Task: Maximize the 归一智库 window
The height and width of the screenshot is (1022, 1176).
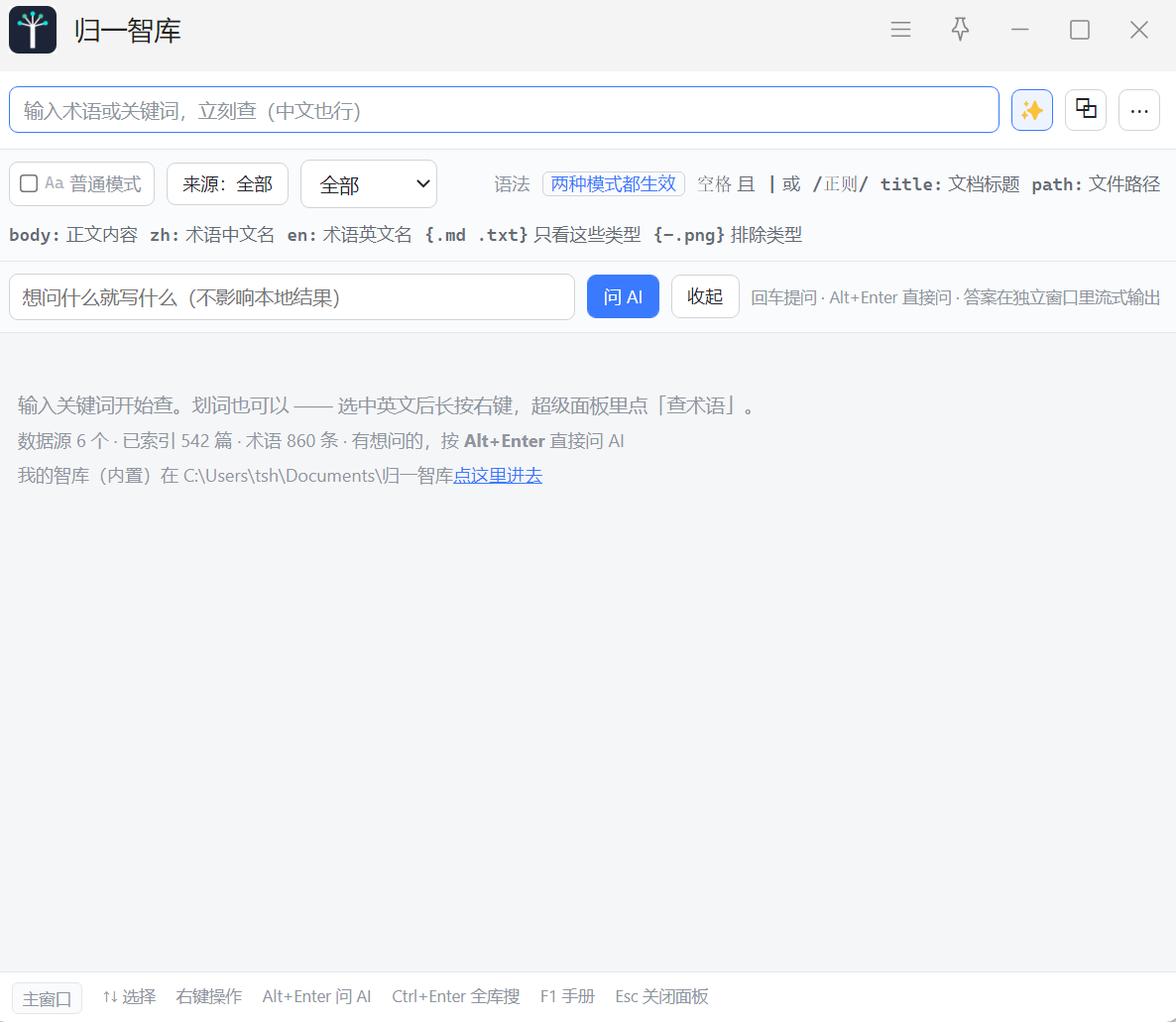Action: (x=1079, y=30)
